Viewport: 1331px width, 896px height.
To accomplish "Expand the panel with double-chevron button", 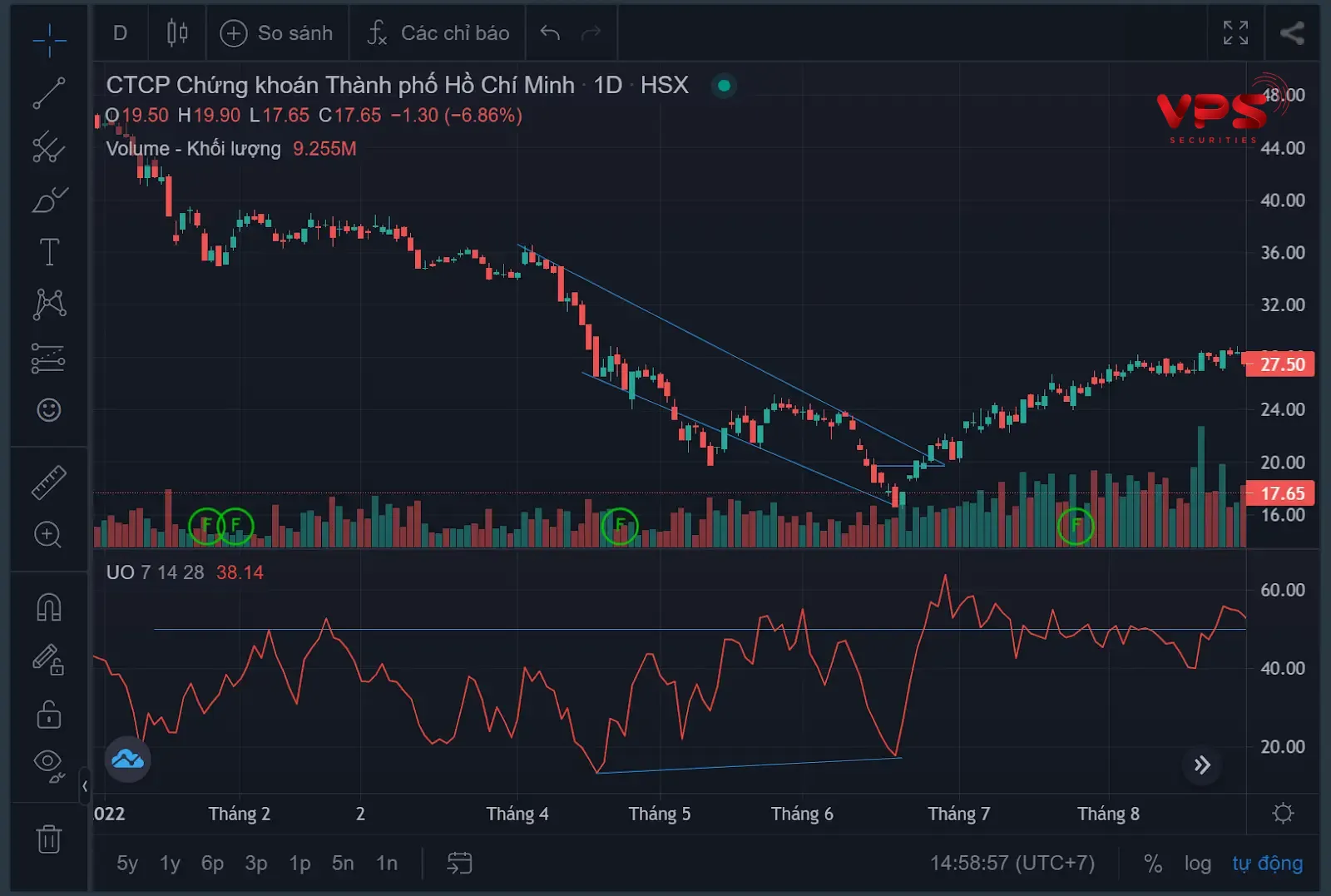I will pos(1202,765).
